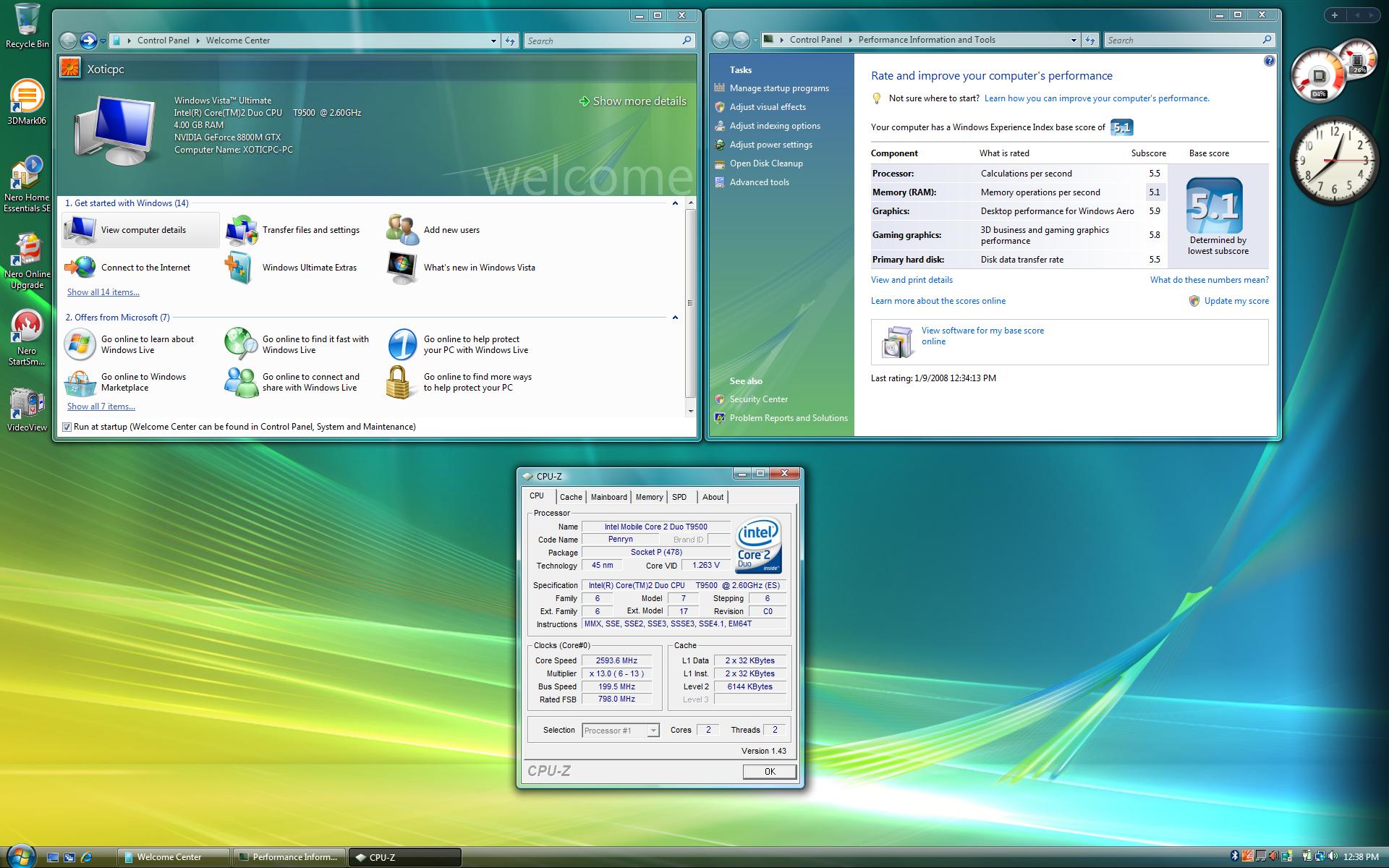
Task: Click Back arrow in Welcome Center window
Action: pos(68,41)
